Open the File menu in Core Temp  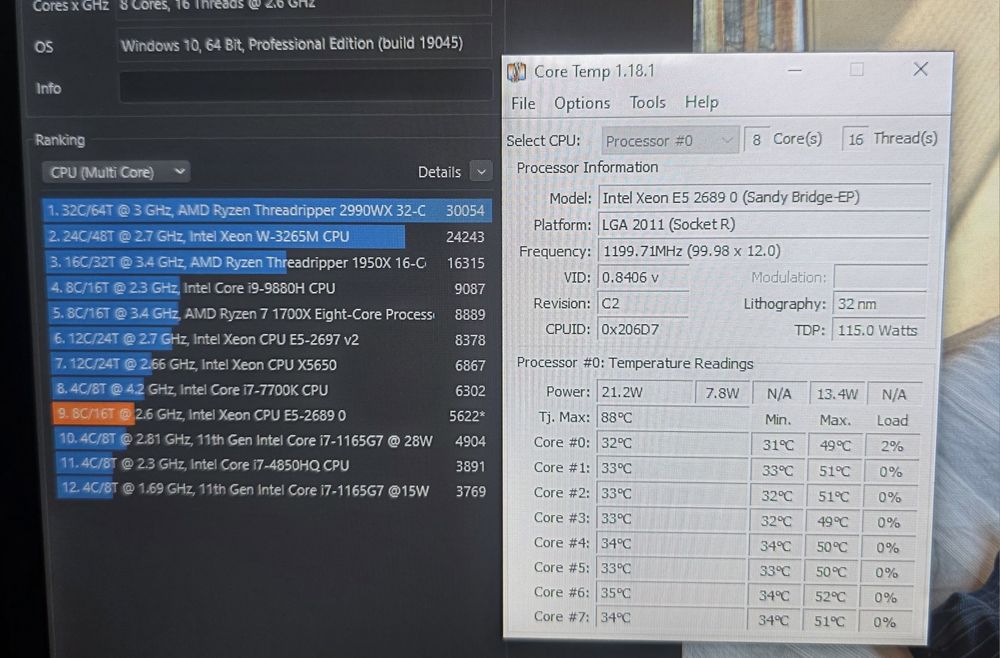pos(523,103)
